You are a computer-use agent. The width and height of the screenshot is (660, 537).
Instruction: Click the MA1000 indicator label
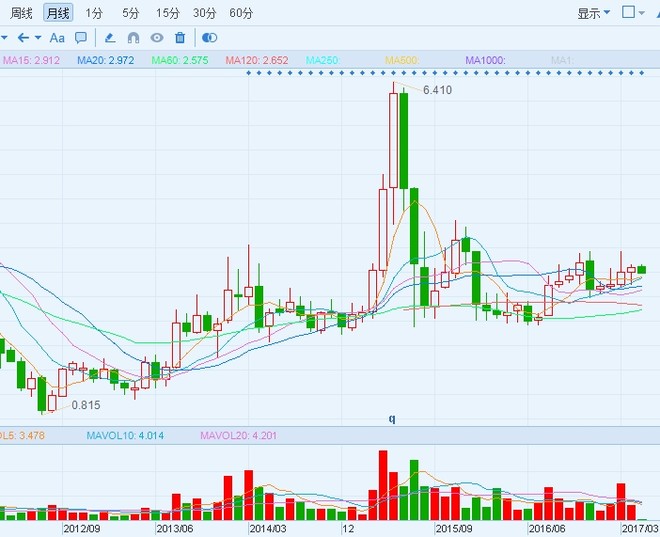click(485, 60)
